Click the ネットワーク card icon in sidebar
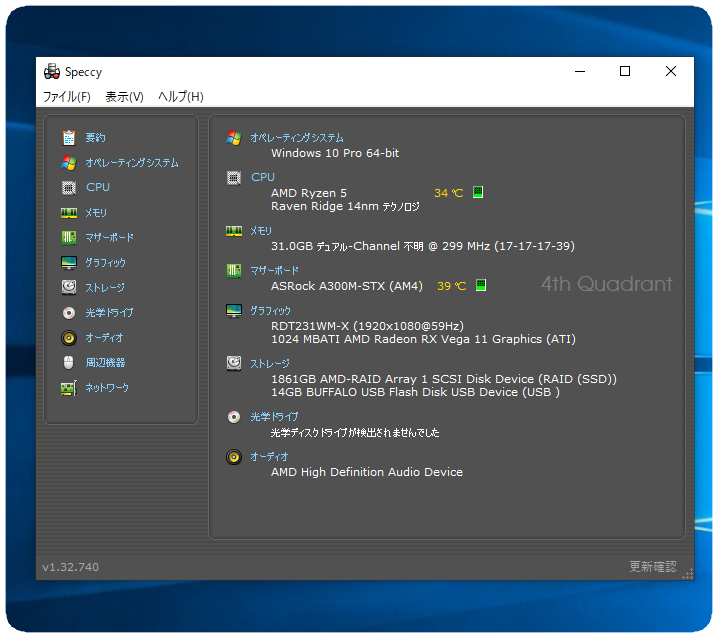 click(69, 388)
